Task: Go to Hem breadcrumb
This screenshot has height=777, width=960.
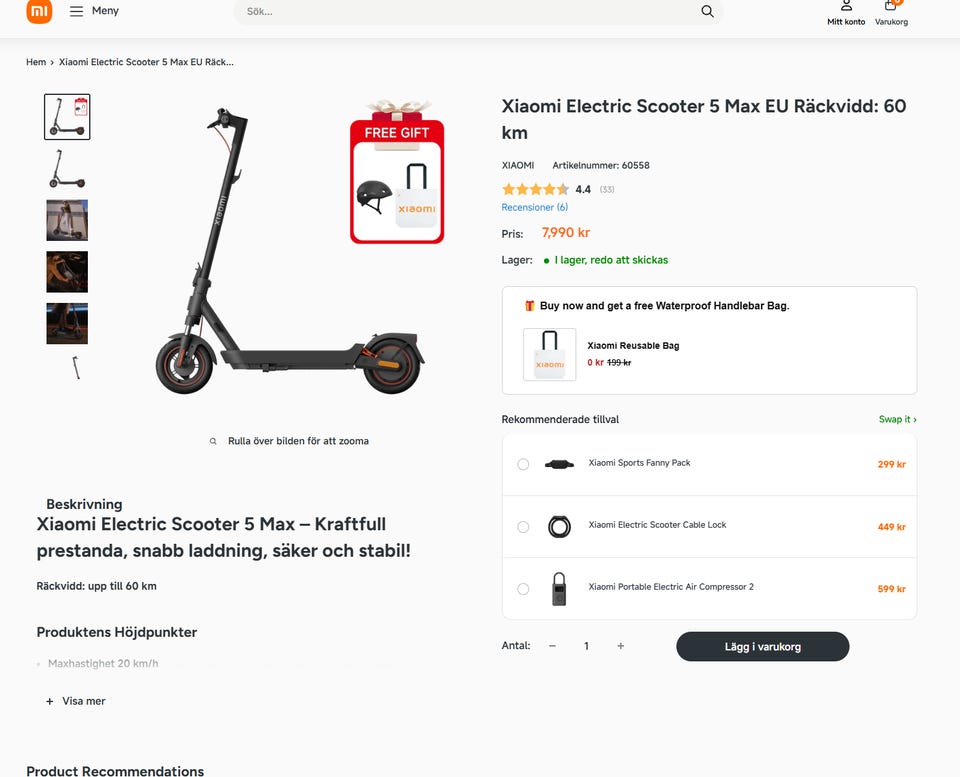Action: coord(36,62)
